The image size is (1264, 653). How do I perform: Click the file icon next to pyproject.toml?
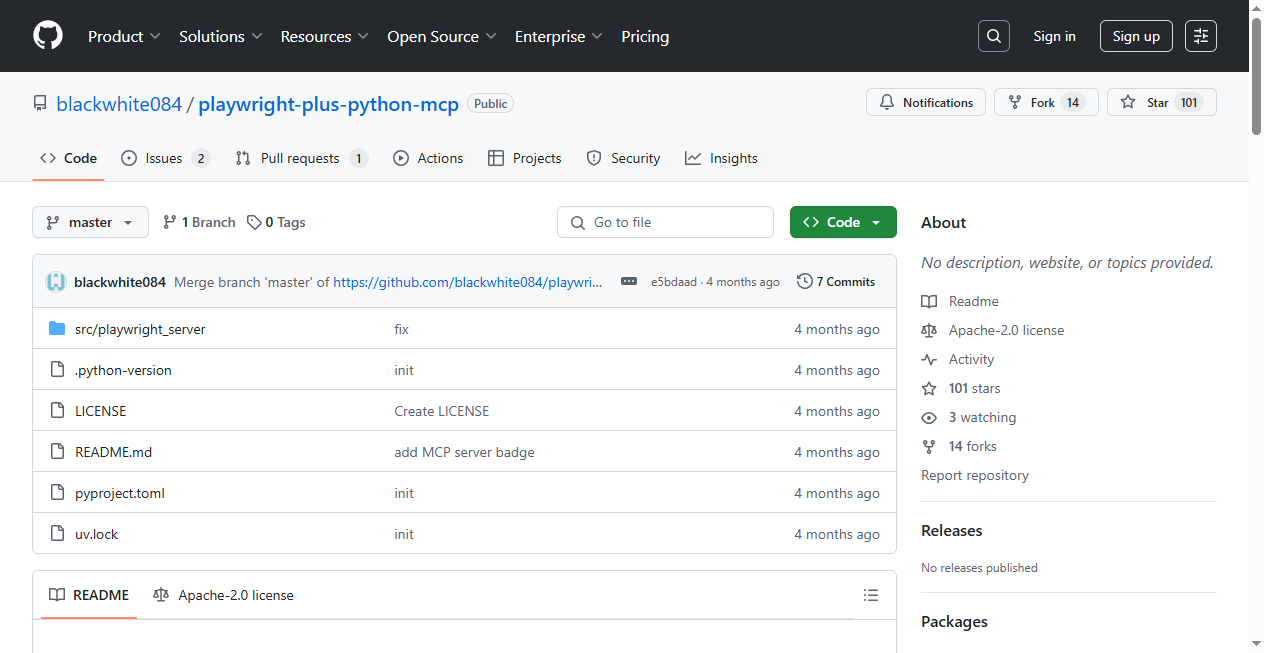tap(57, 493)
